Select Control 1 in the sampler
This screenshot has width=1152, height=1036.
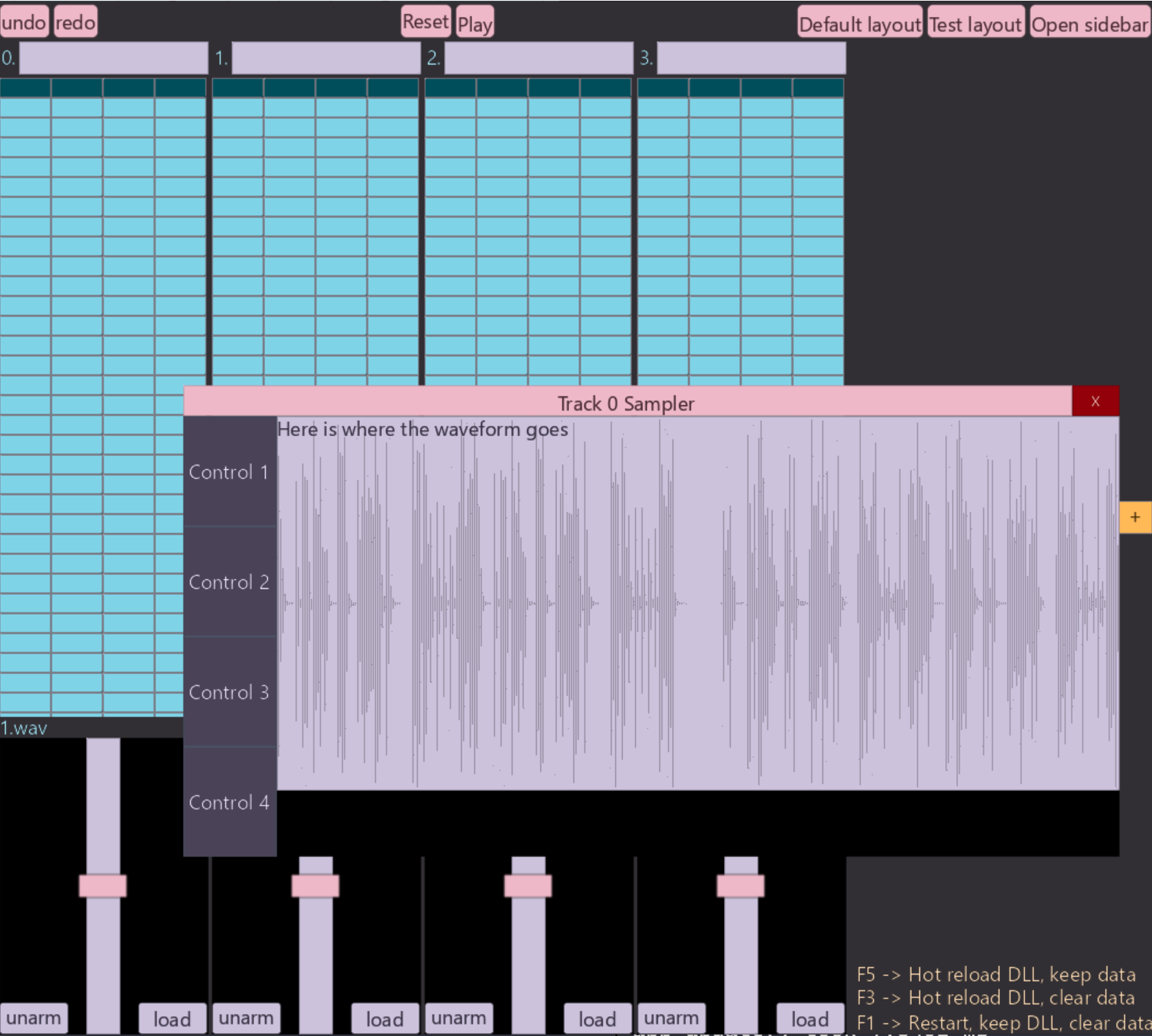tap(229, 472)
